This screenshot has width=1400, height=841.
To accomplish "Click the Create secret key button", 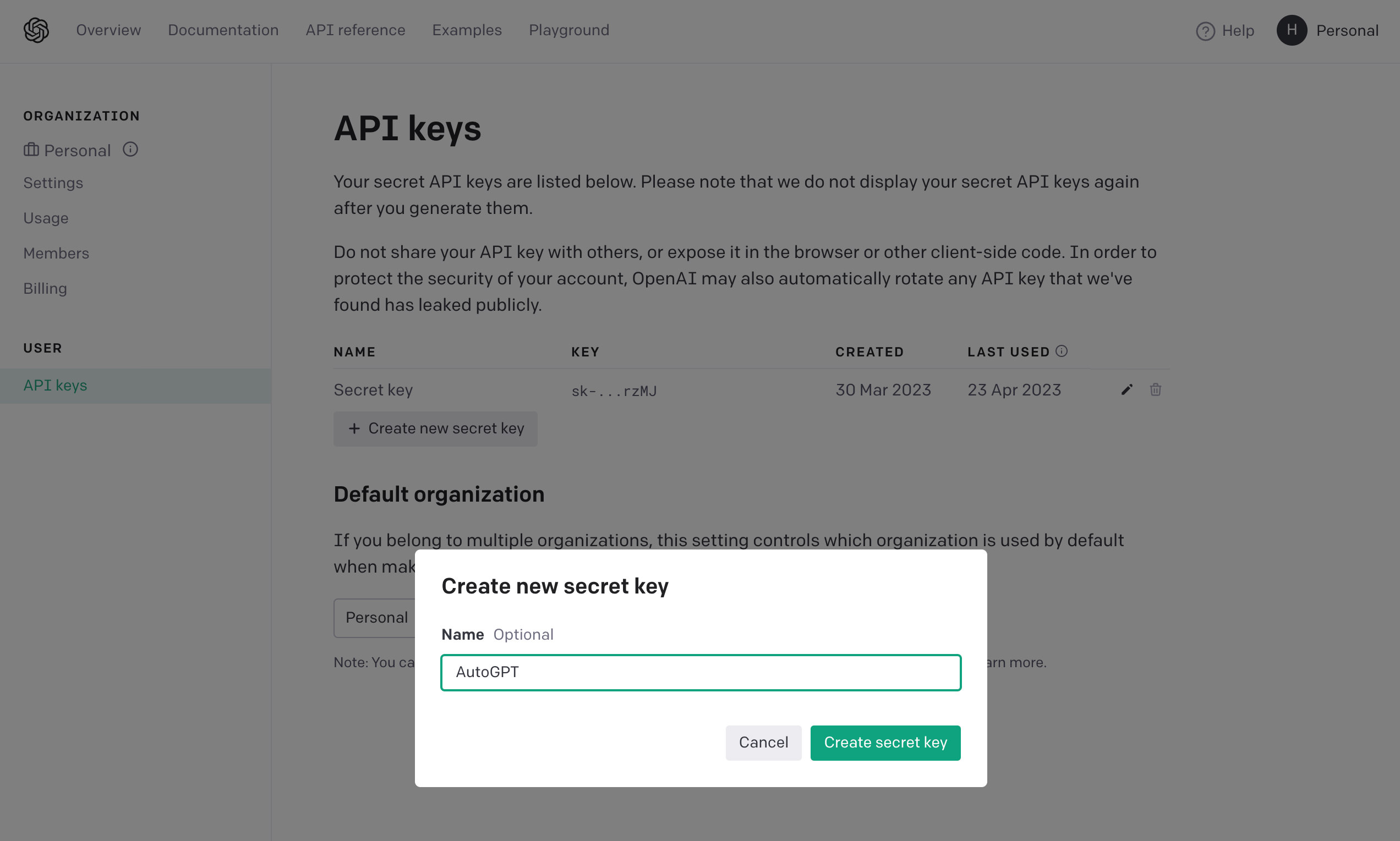I will (885, 743).
